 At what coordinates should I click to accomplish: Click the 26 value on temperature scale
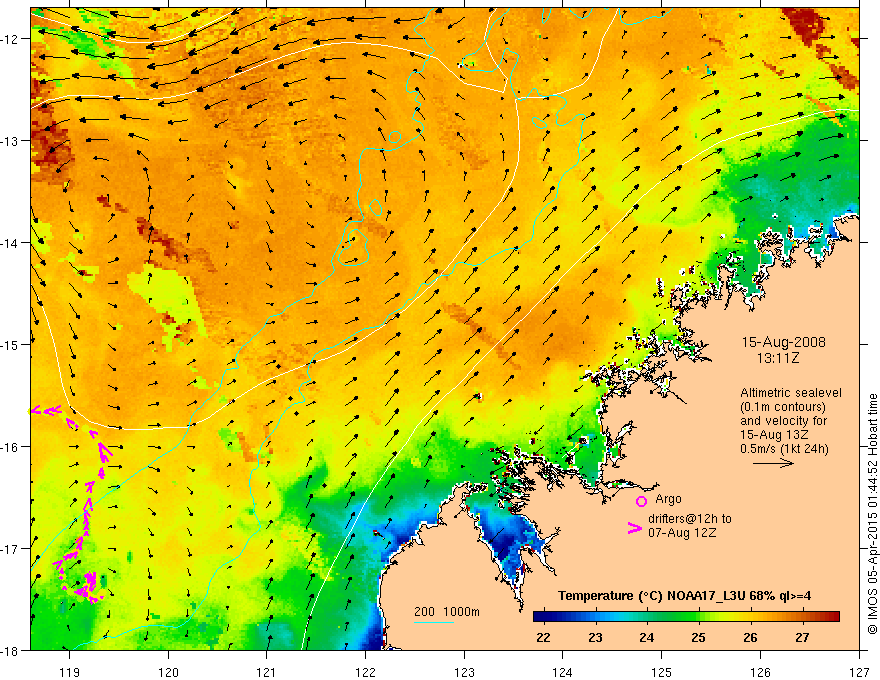750,637
